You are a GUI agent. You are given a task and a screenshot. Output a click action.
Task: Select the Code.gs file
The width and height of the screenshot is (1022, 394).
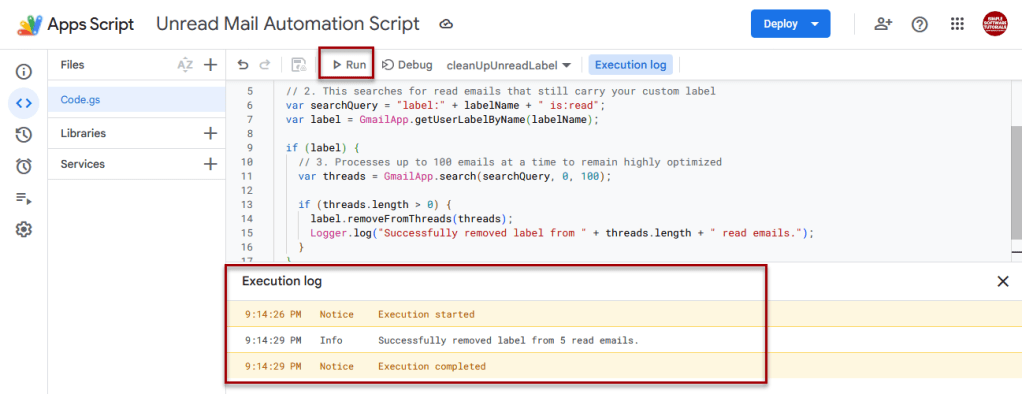(136, 100)
